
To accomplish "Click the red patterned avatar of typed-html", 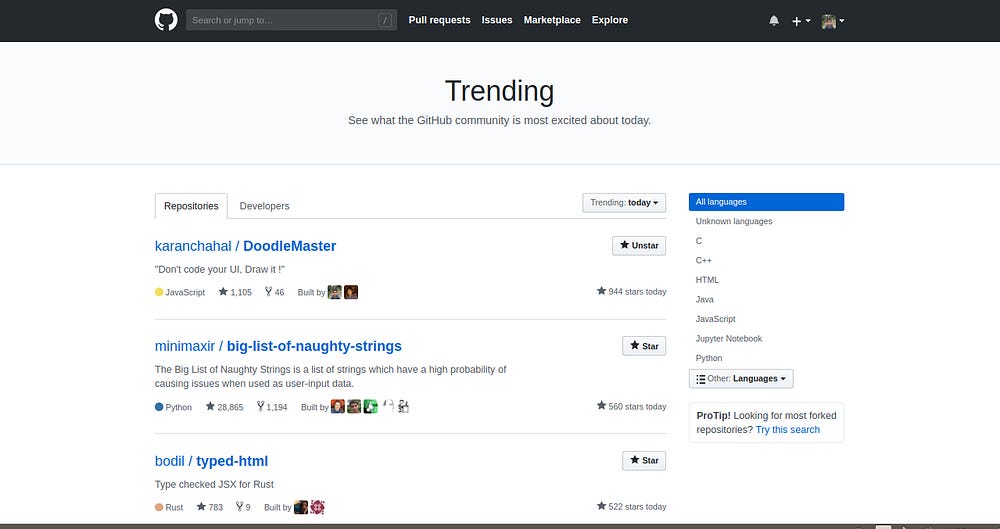I will point(318,507).
